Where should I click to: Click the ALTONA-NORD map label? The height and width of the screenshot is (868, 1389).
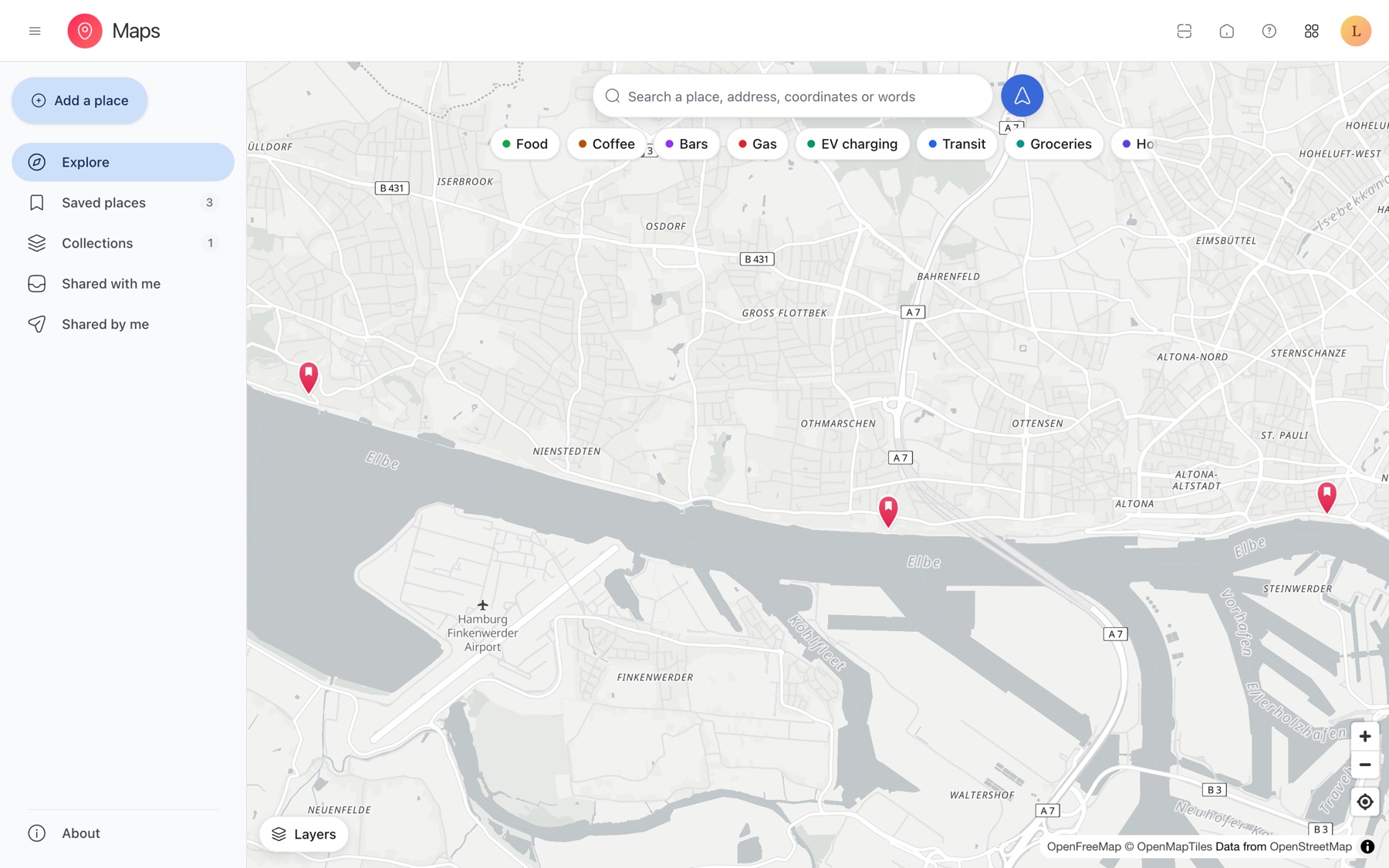click(x=1192, y=357)
